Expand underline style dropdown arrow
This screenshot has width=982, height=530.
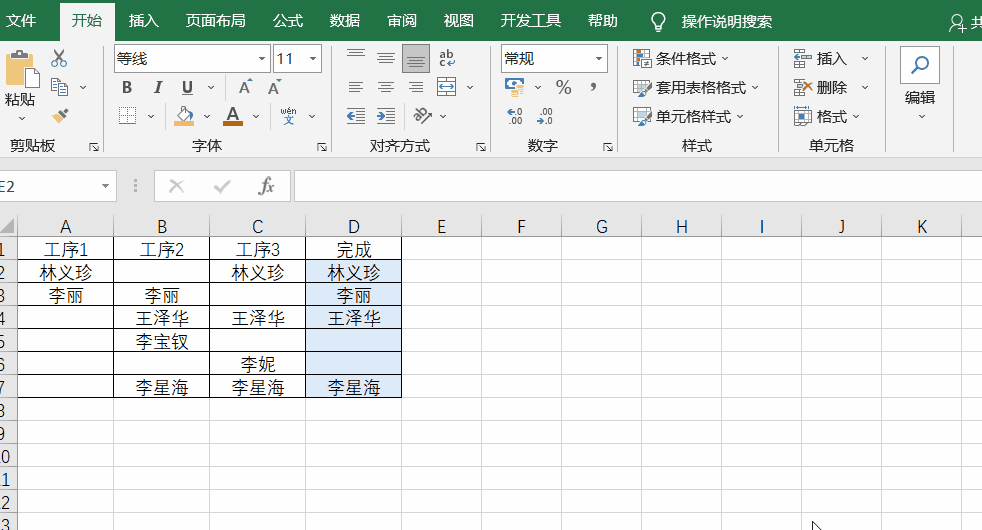click(x=211, y=88)
